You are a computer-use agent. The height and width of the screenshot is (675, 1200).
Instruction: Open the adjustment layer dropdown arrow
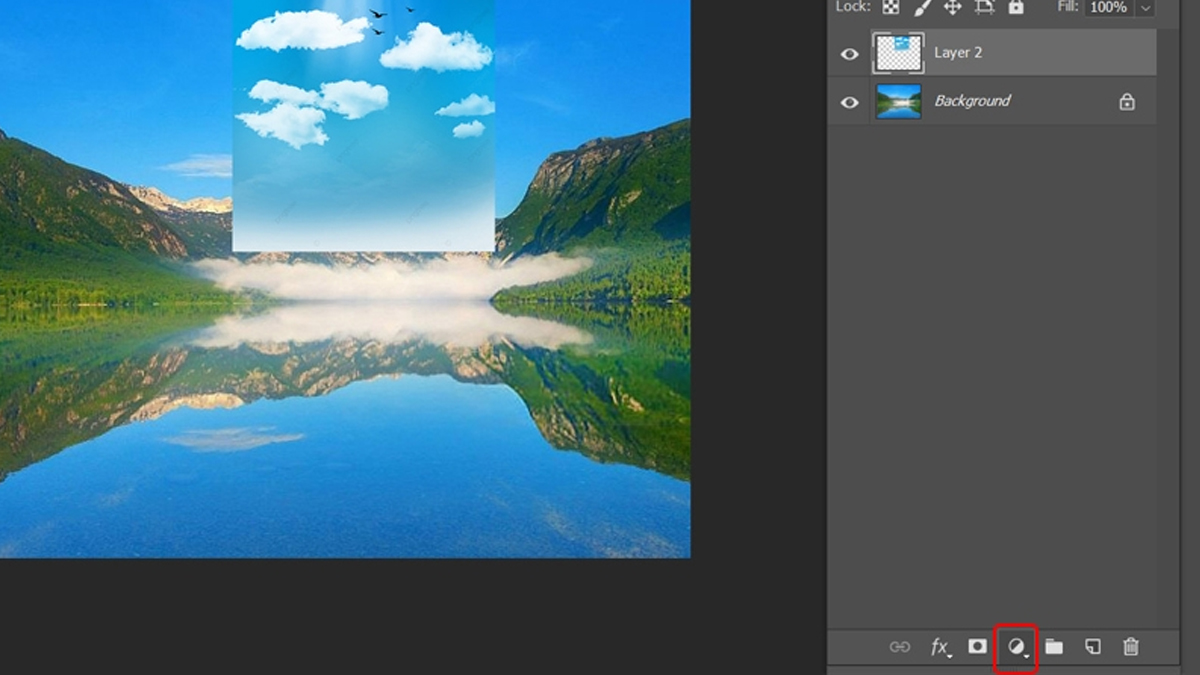[x=1026, y=655]
